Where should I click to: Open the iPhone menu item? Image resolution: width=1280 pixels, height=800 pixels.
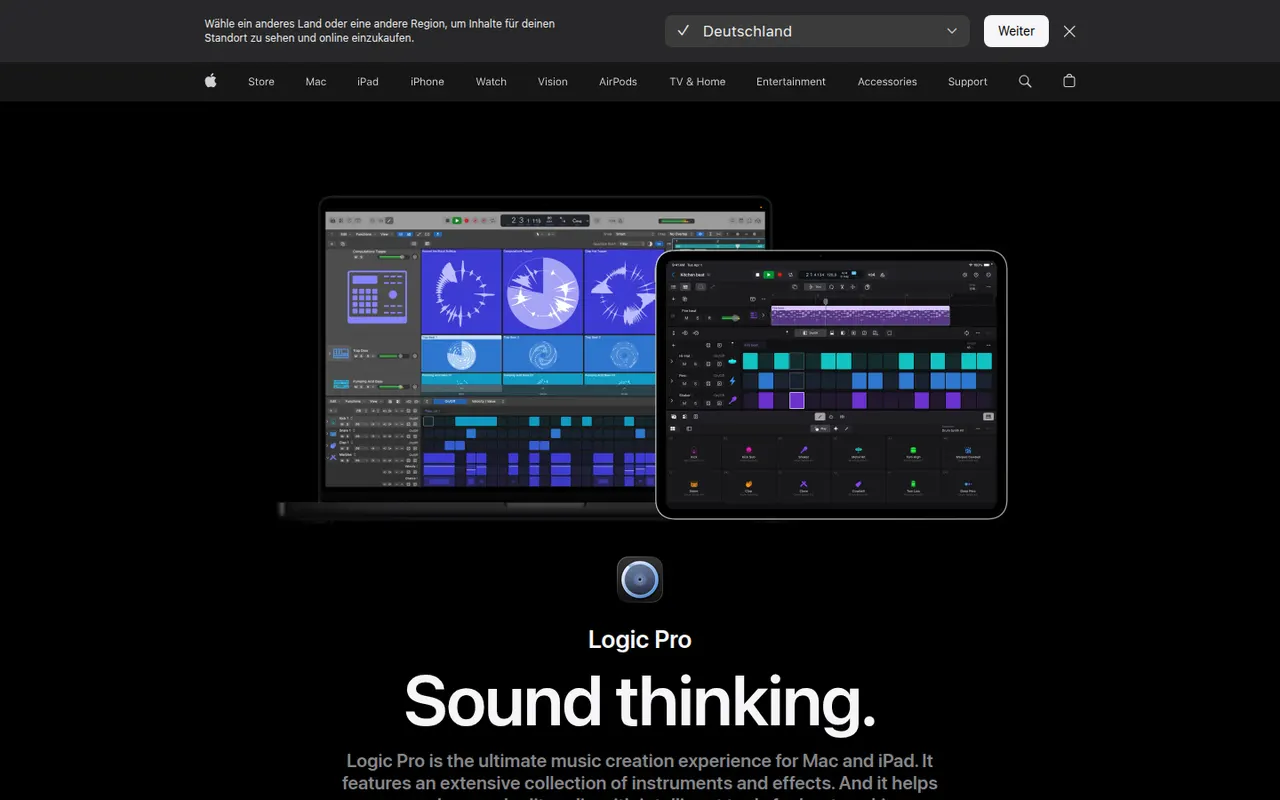coord(427,82)
